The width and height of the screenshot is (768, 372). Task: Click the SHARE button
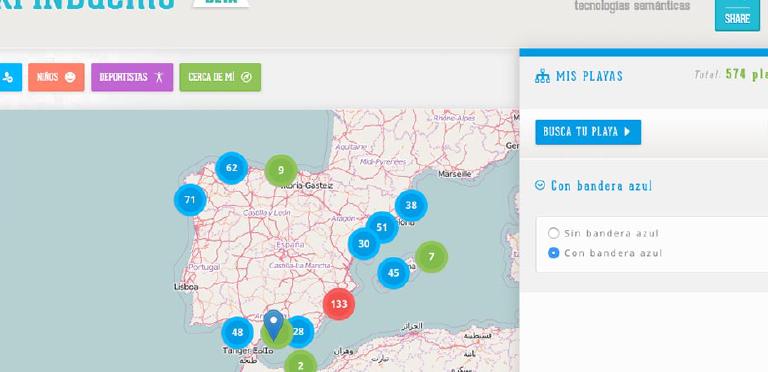(x=737, y=15)
